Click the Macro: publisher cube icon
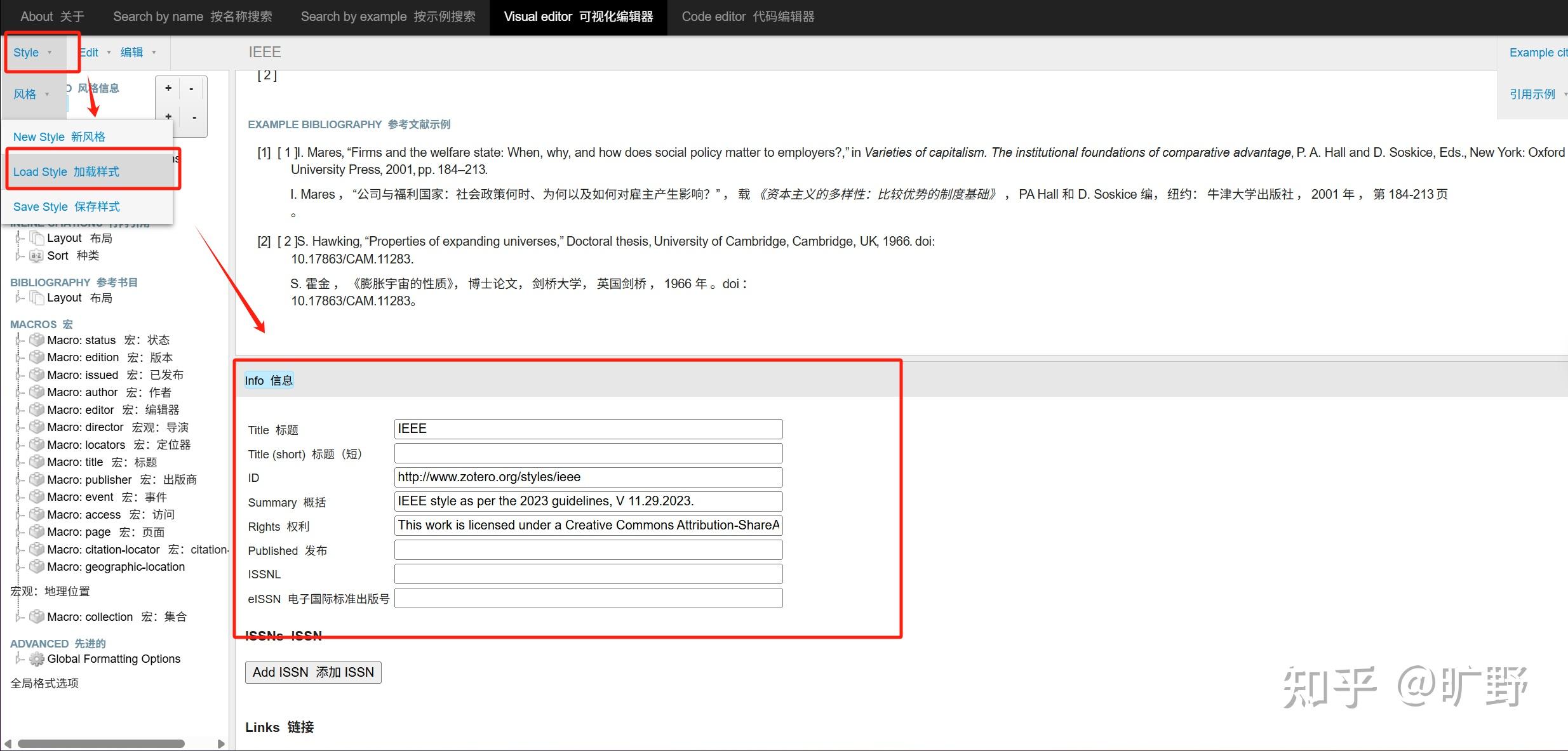Image resolution: width=1568 pixels, height=751 pixels. coord(36,479)
